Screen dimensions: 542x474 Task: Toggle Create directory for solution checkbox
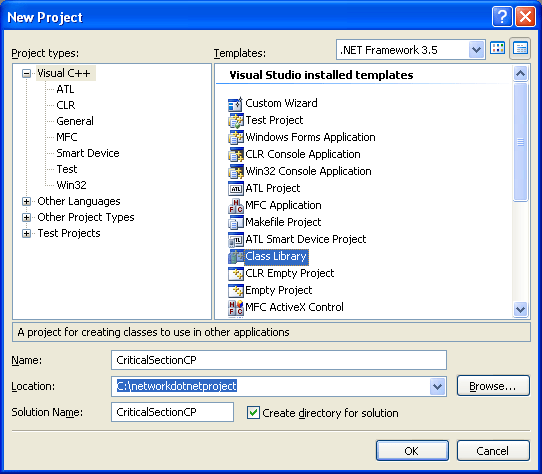(253, 413)
